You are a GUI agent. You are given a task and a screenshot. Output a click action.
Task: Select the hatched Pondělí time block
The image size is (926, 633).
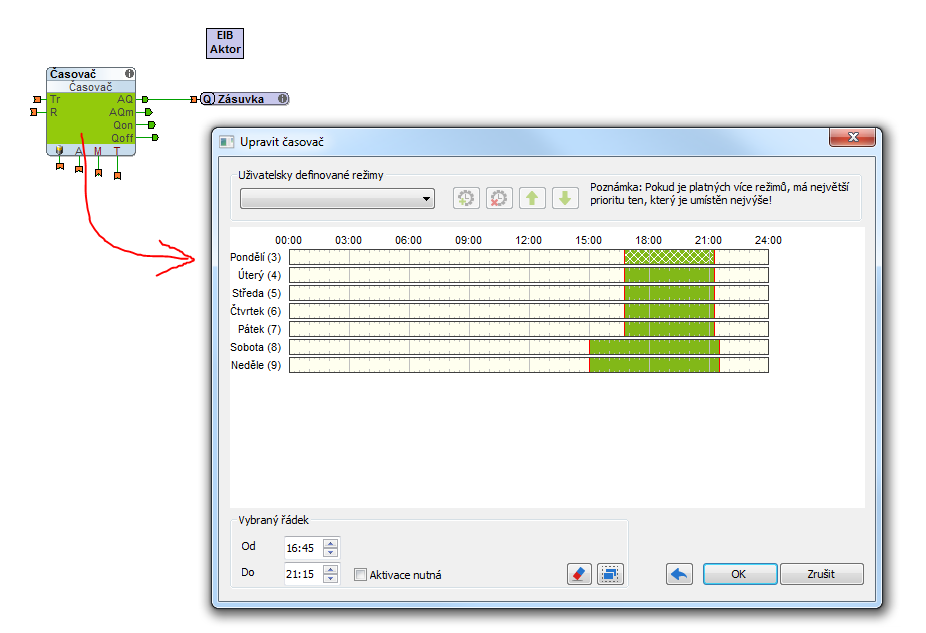(669, 257)
